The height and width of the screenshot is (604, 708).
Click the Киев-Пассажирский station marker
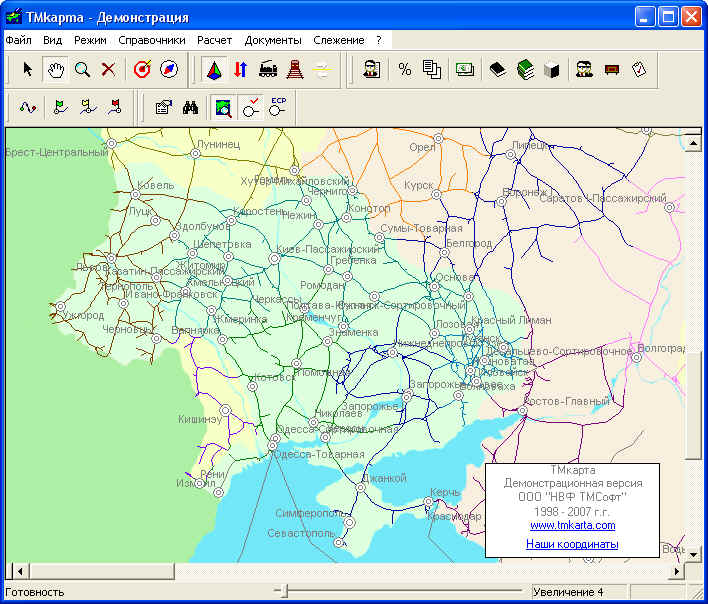click(274, 259)
